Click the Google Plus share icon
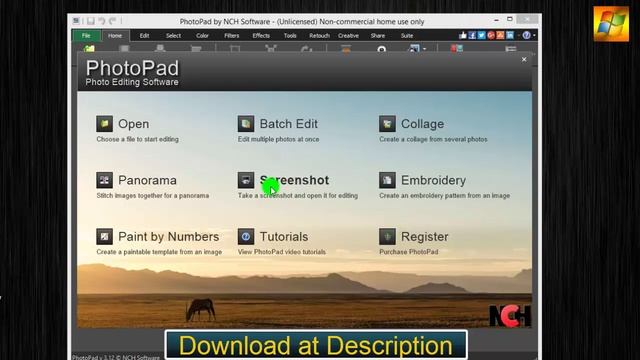Screen dimensions: 640x360 pos(491,36)
